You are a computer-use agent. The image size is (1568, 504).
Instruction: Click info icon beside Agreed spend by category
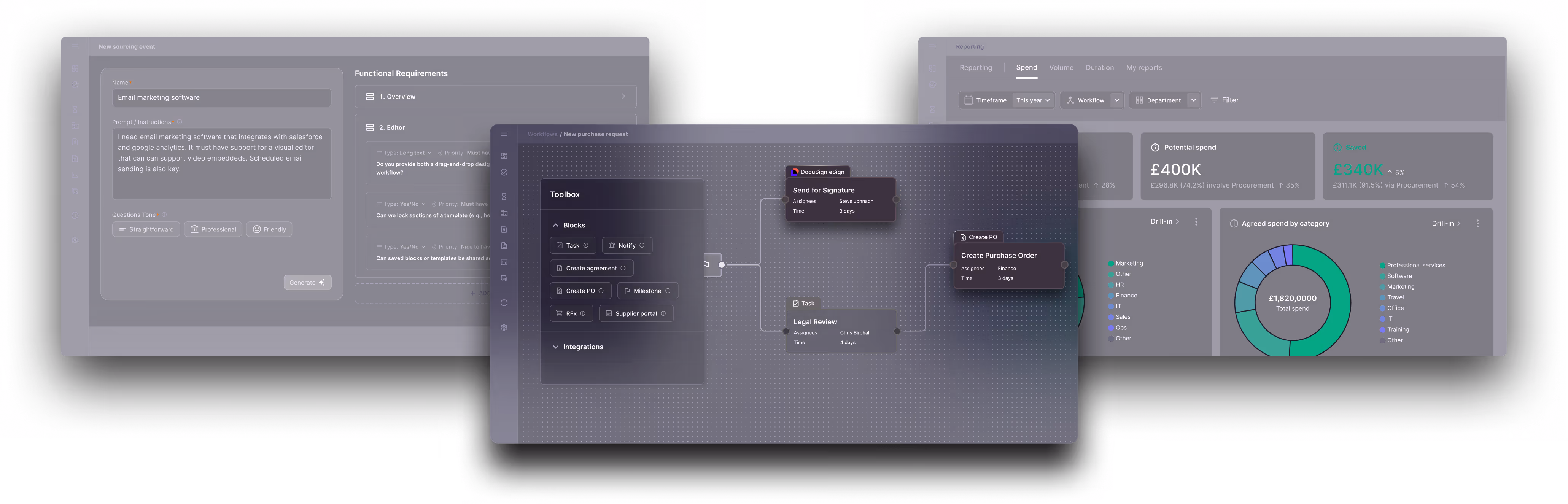(x=1234, y=223)
